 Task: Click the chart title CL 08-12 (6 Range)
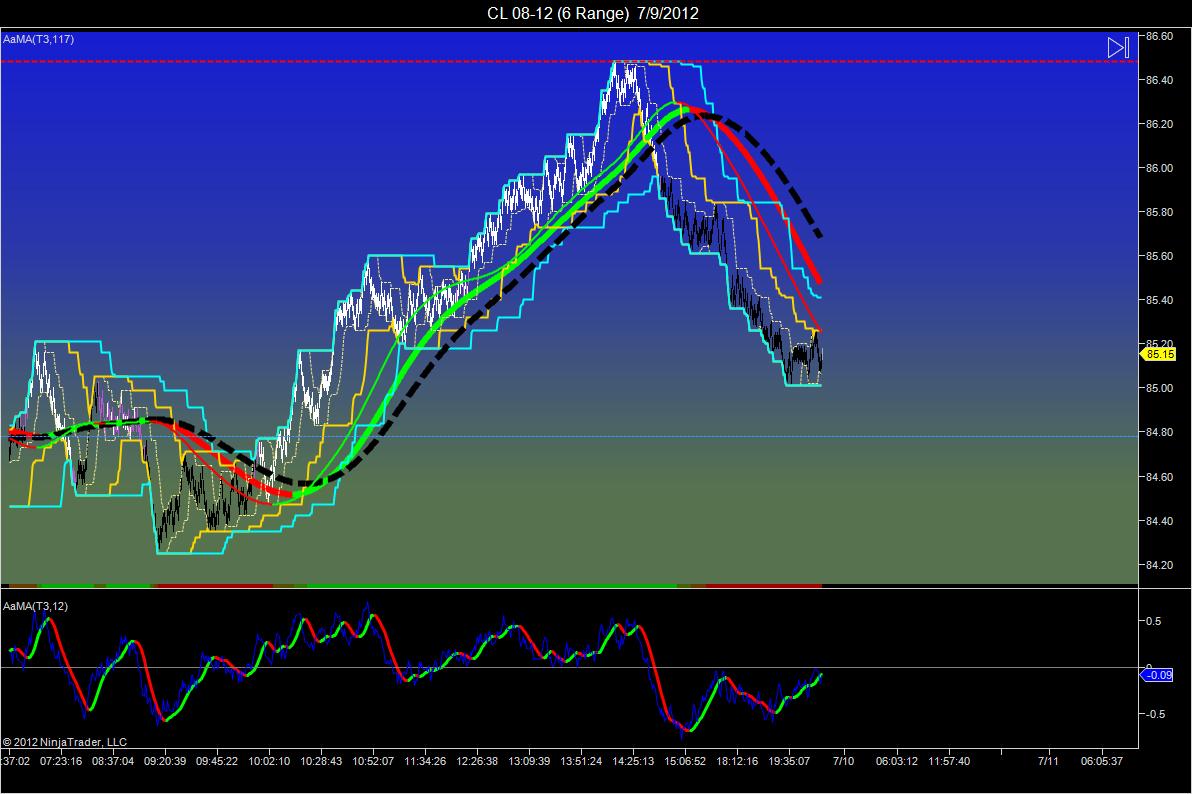pos(558,13)
